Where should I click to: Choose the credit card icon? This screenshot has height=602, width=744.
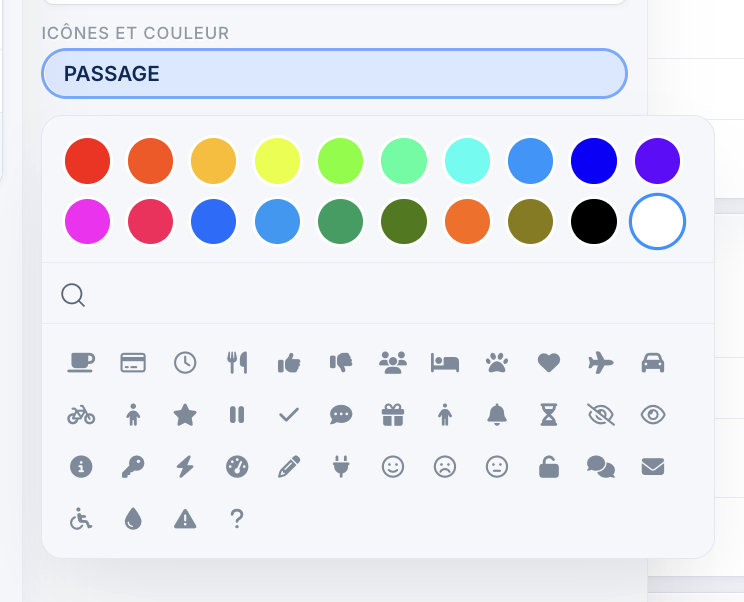[x=133, y=363]
